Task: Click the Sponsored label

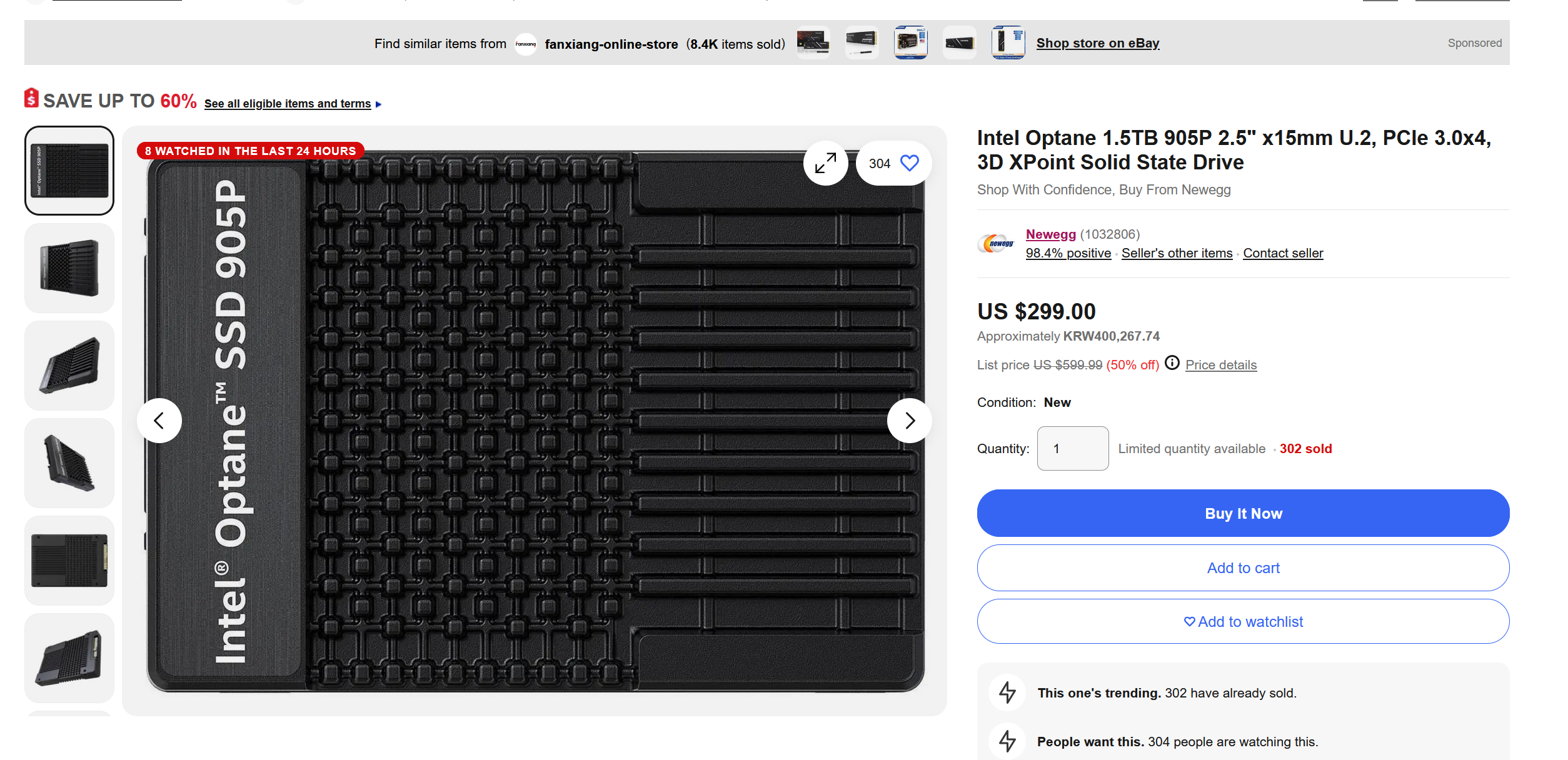Action: (x=1475, y=43)
